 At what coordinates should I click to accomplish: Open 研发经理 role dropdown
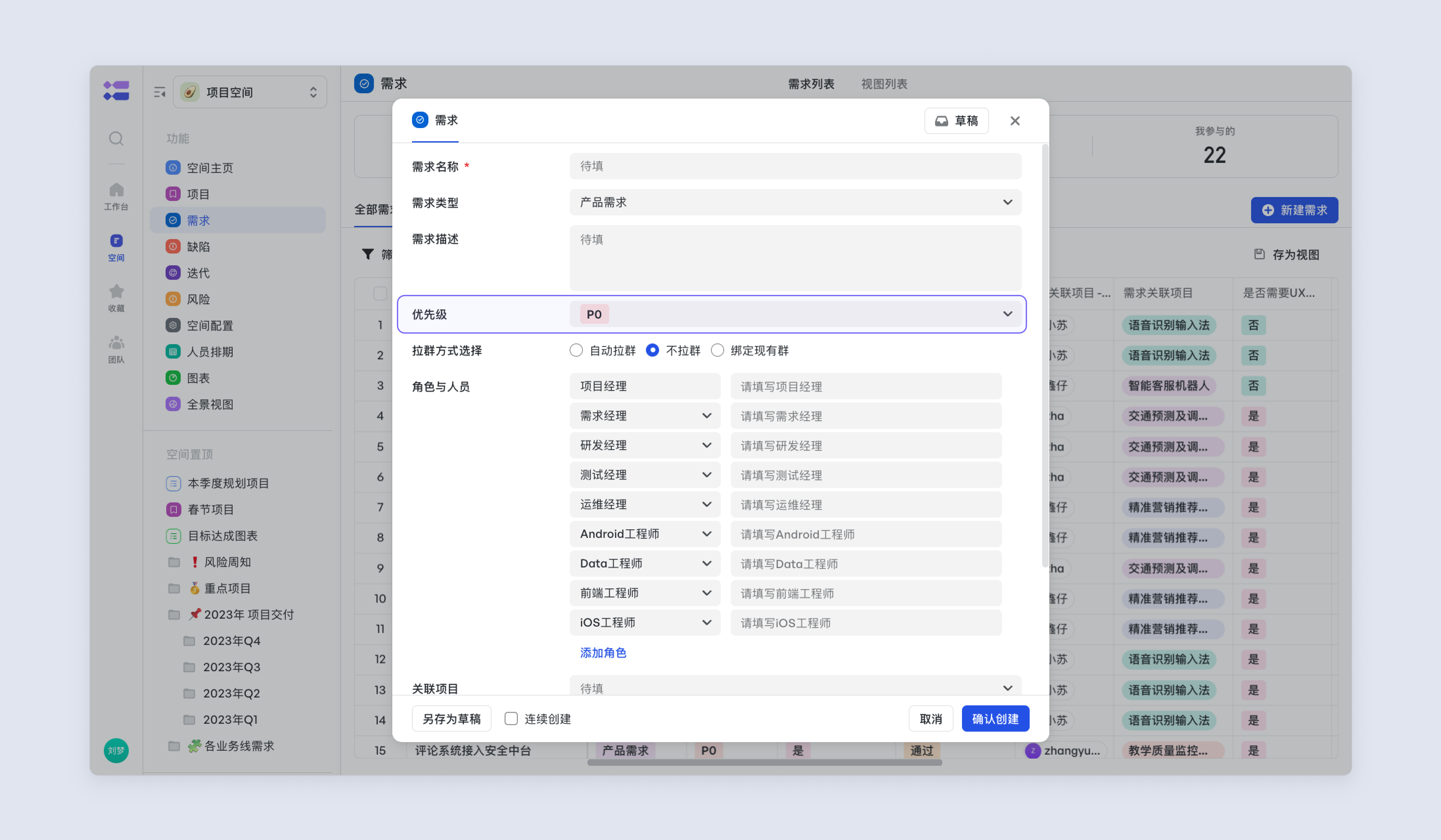(x=645, y=445)
